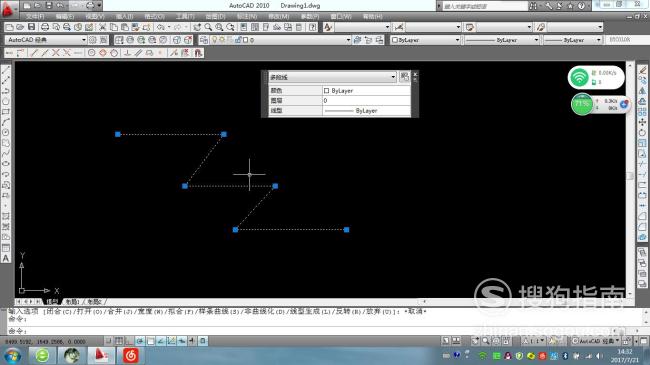Image resolution: width=650 pixels, height=365 pixels.
Task: Switch to the Layout1 tab
Action: [73, 302]
